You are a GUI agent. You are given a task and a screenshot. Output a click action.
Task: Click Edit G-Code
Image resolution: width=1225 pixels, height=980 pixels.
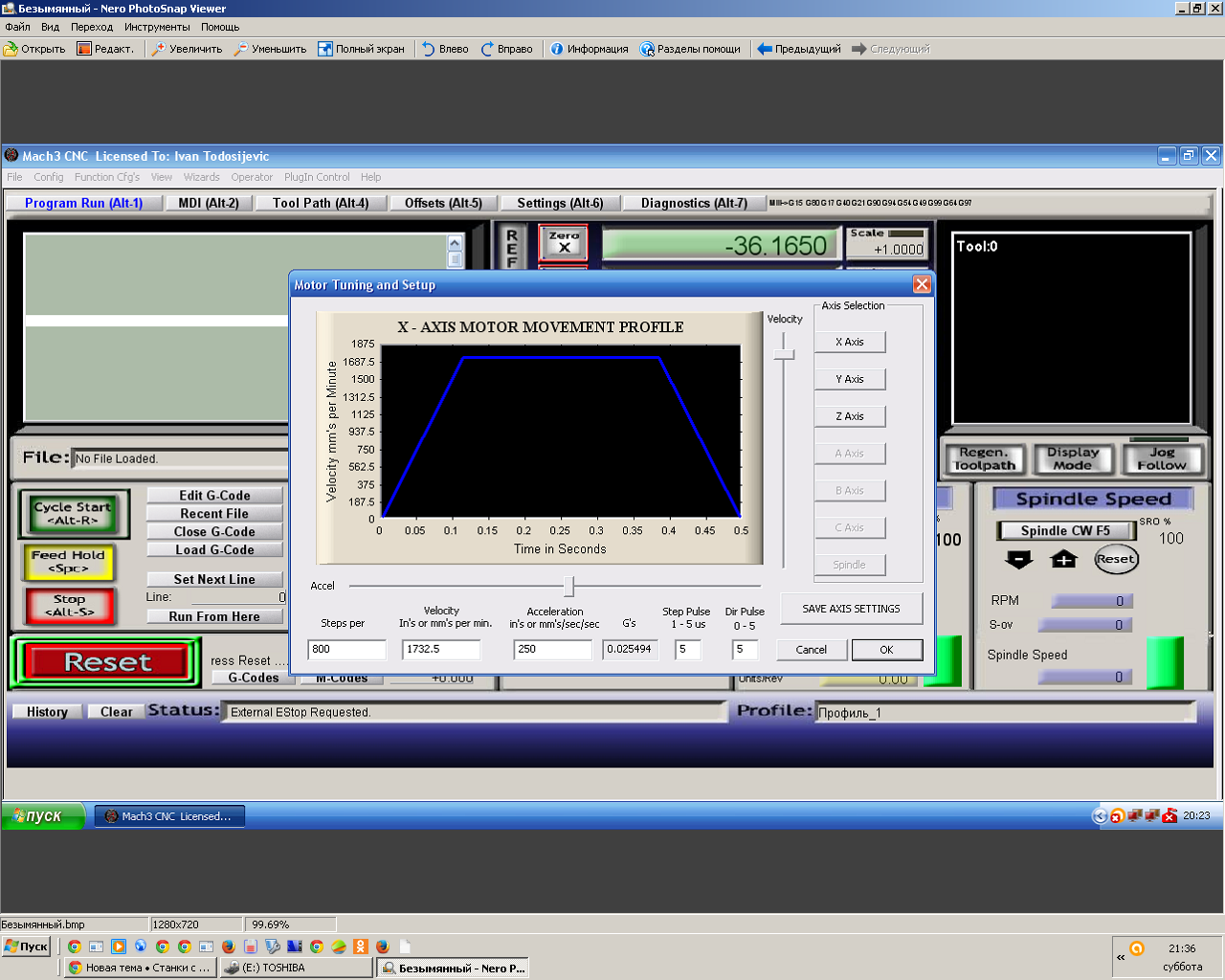tap(214, 496)
